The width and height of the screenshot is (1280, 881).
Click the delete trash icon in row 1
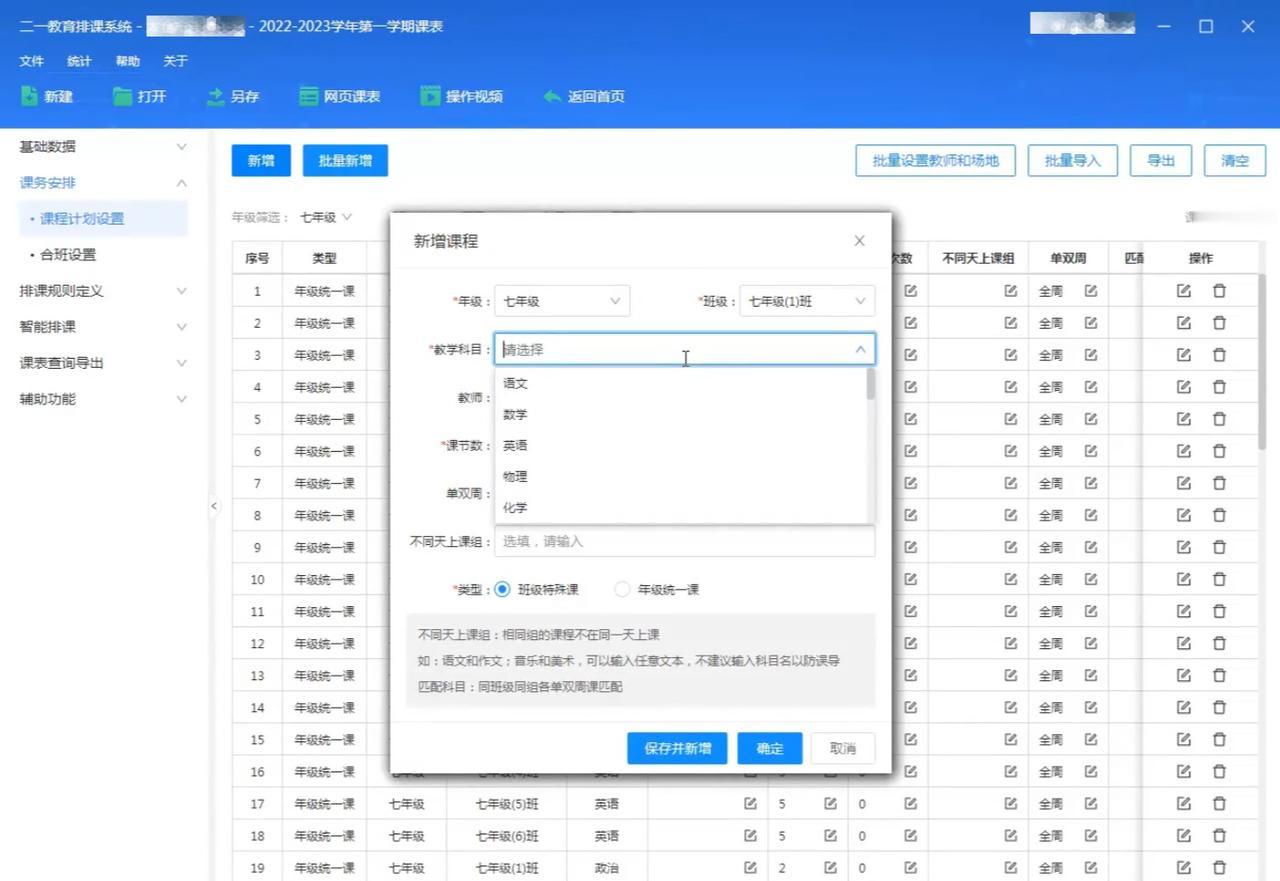click(x=1219, y=291)
